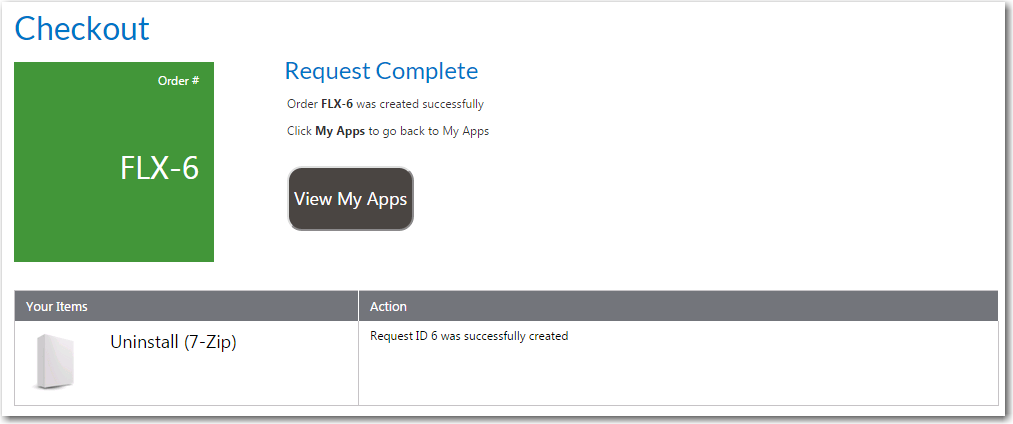Screen dimensions: 1013x424
Task: Click the 7-Zip package box icon
Action: tap(55, 362)
